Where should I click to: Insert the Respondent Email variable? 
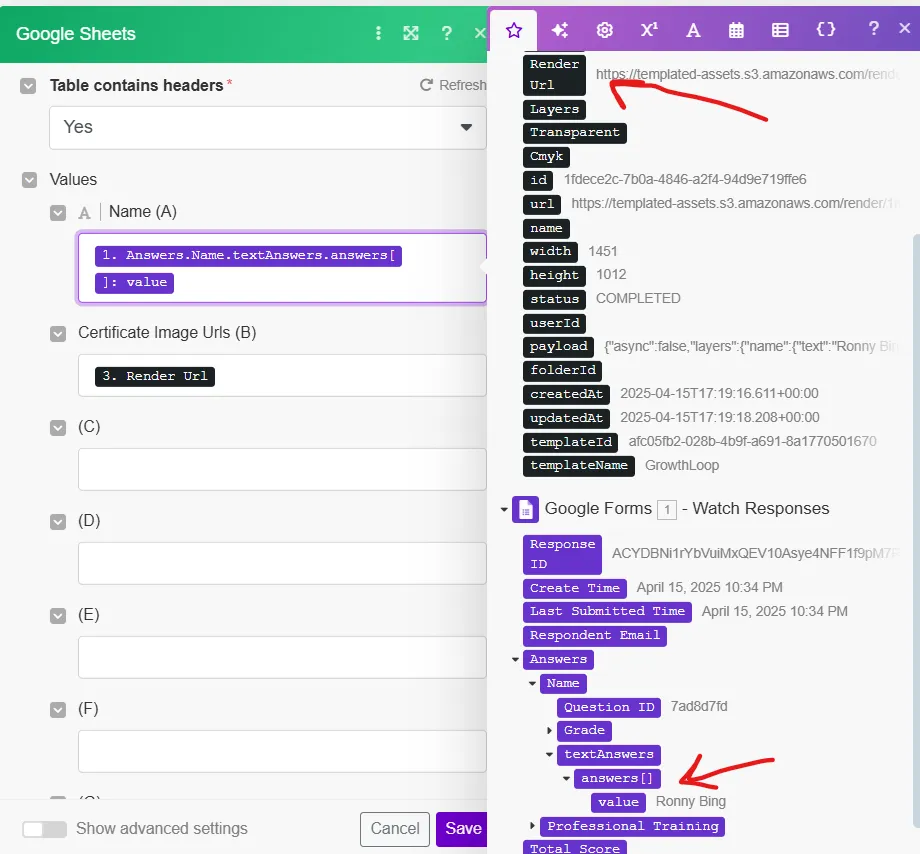(594, 636)
